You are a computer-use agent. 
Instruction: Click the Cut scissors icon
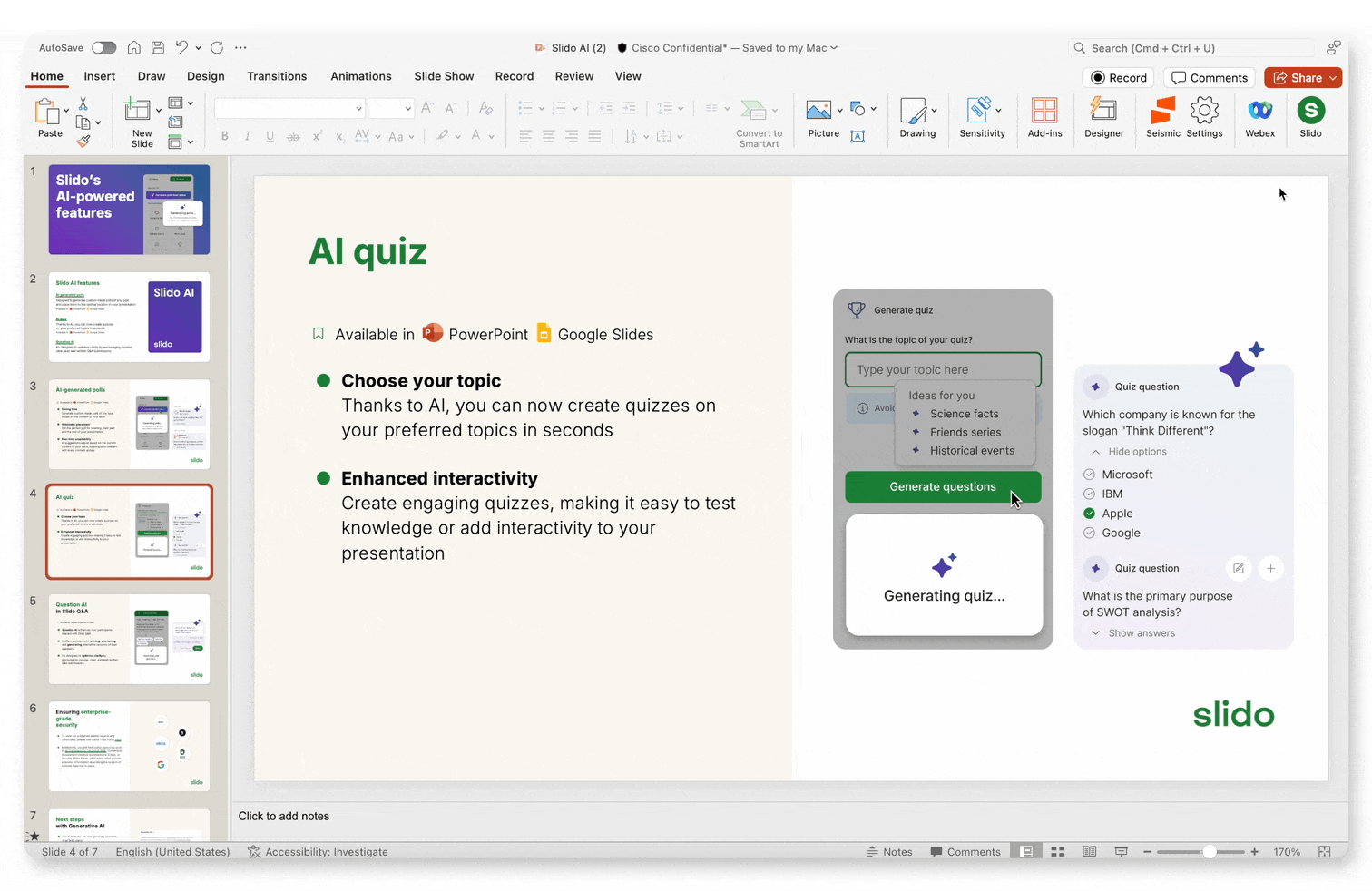[x=83, y=103]
